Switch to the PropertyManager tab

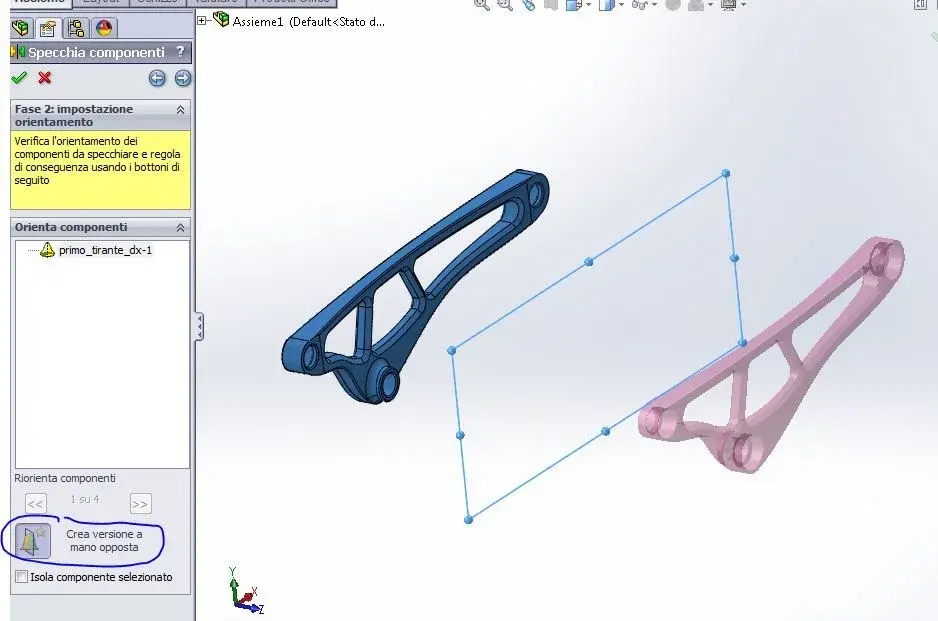pos(48,28)
